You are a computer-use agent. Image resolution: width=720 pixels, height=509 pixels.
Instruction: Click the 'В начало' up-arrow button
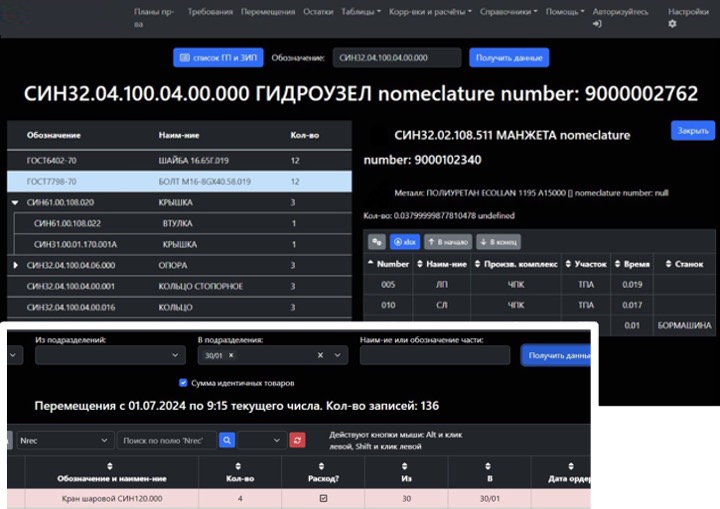pos(447,241)
